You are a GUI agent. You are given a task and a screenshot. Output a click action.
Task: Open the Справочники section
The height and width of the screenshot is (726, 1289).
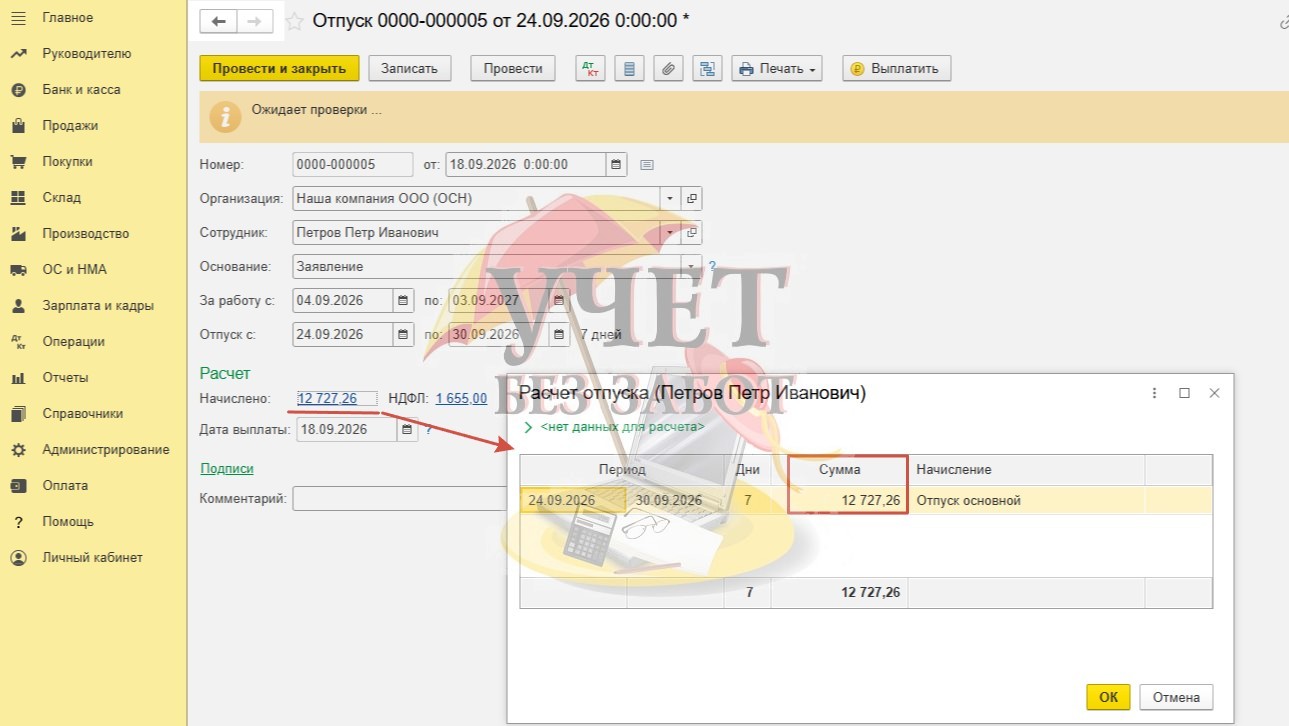coord(82,414)
